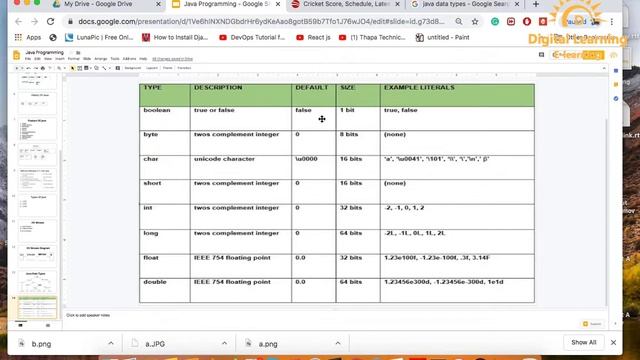Select the text box tool

[80, 68]
